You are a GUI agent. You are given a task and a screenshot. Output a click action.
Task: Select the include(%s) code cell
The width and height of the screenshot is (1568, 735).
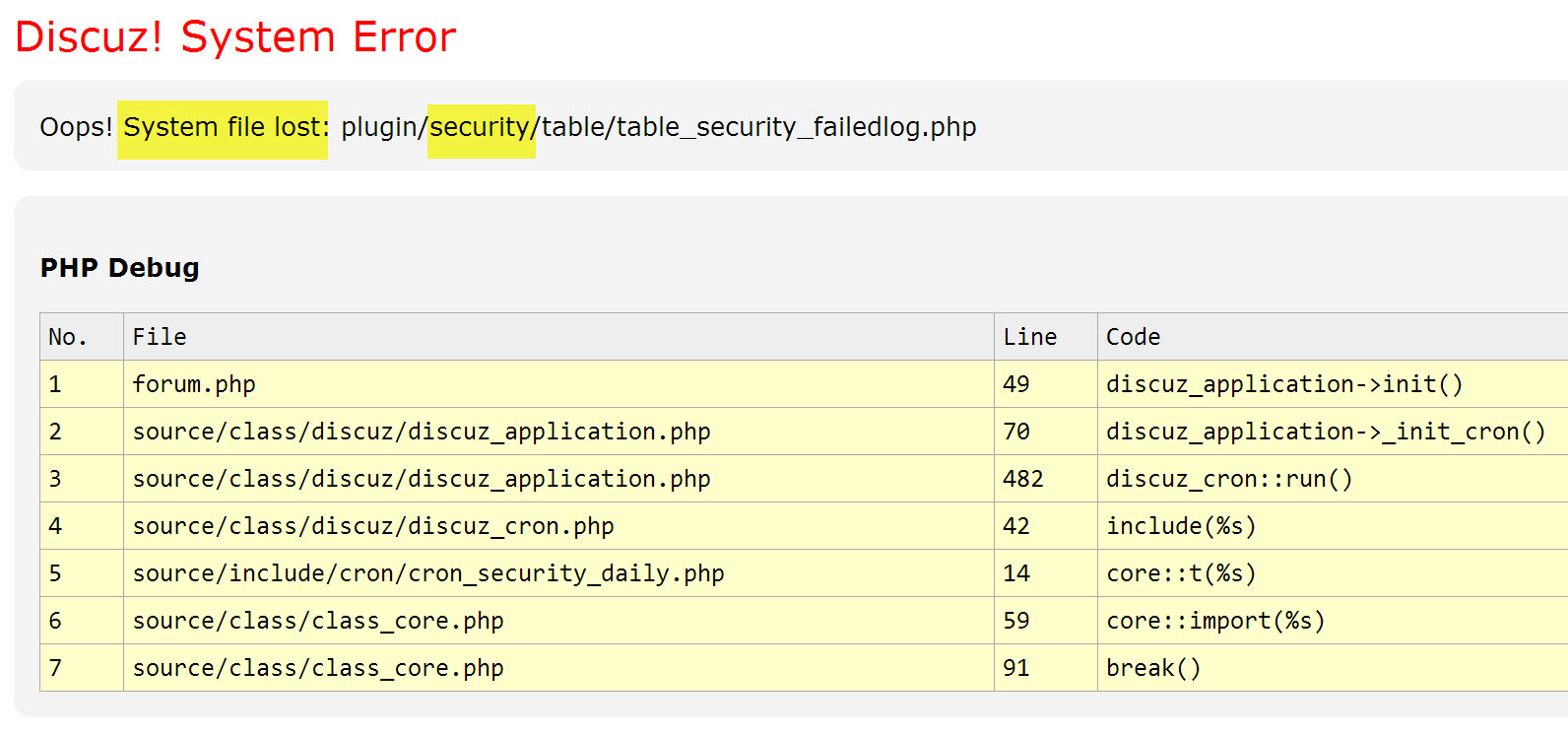click(1333, 526)
